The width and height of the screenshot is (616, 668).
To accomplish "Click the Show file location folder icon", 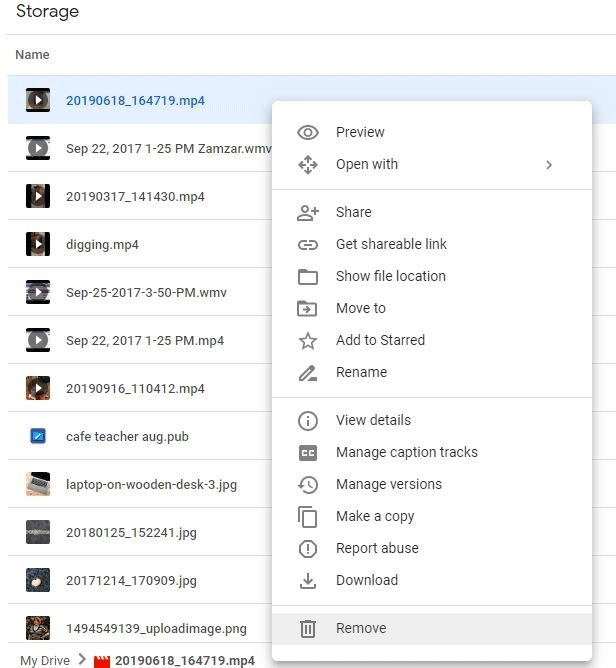I will point(308,276).
